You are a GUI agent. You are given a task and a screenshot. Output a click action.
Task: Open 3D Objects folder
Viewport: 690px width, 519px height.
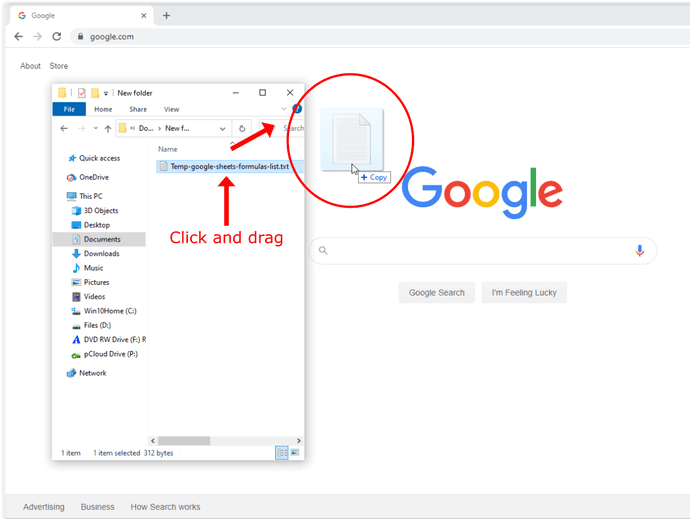tap(101, 210)
